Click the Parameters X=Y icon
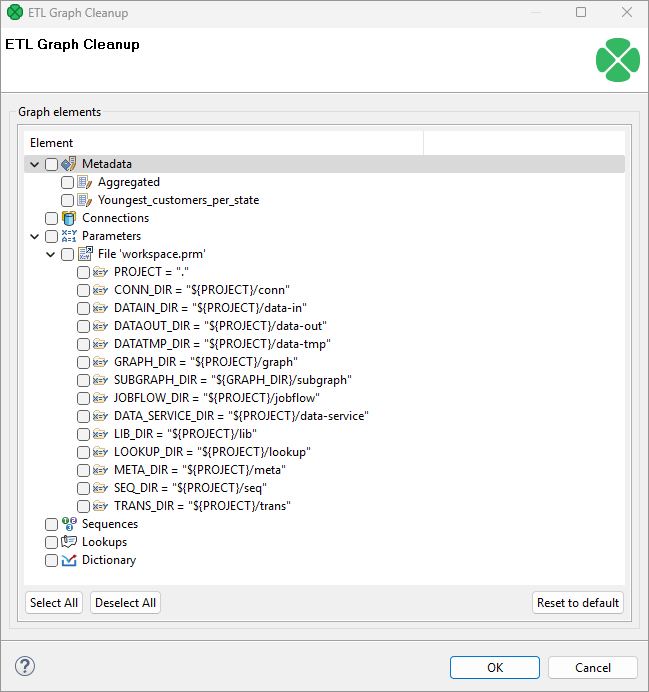Screen dimensions: 649x692 69,236
